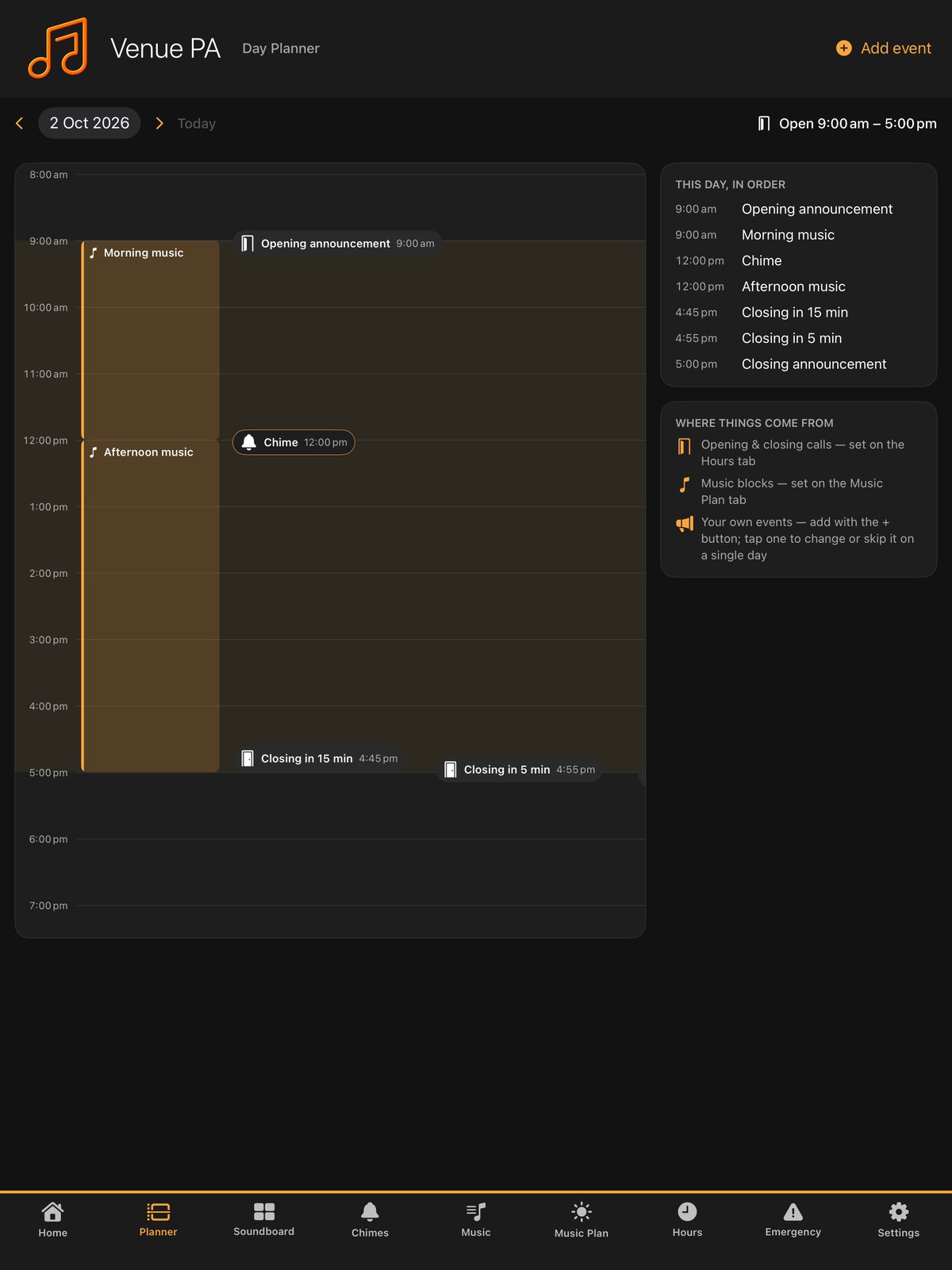Viewport: 952px width, 1270px height.
Task: Click the note icon on Morning music block
Action: 94,252
